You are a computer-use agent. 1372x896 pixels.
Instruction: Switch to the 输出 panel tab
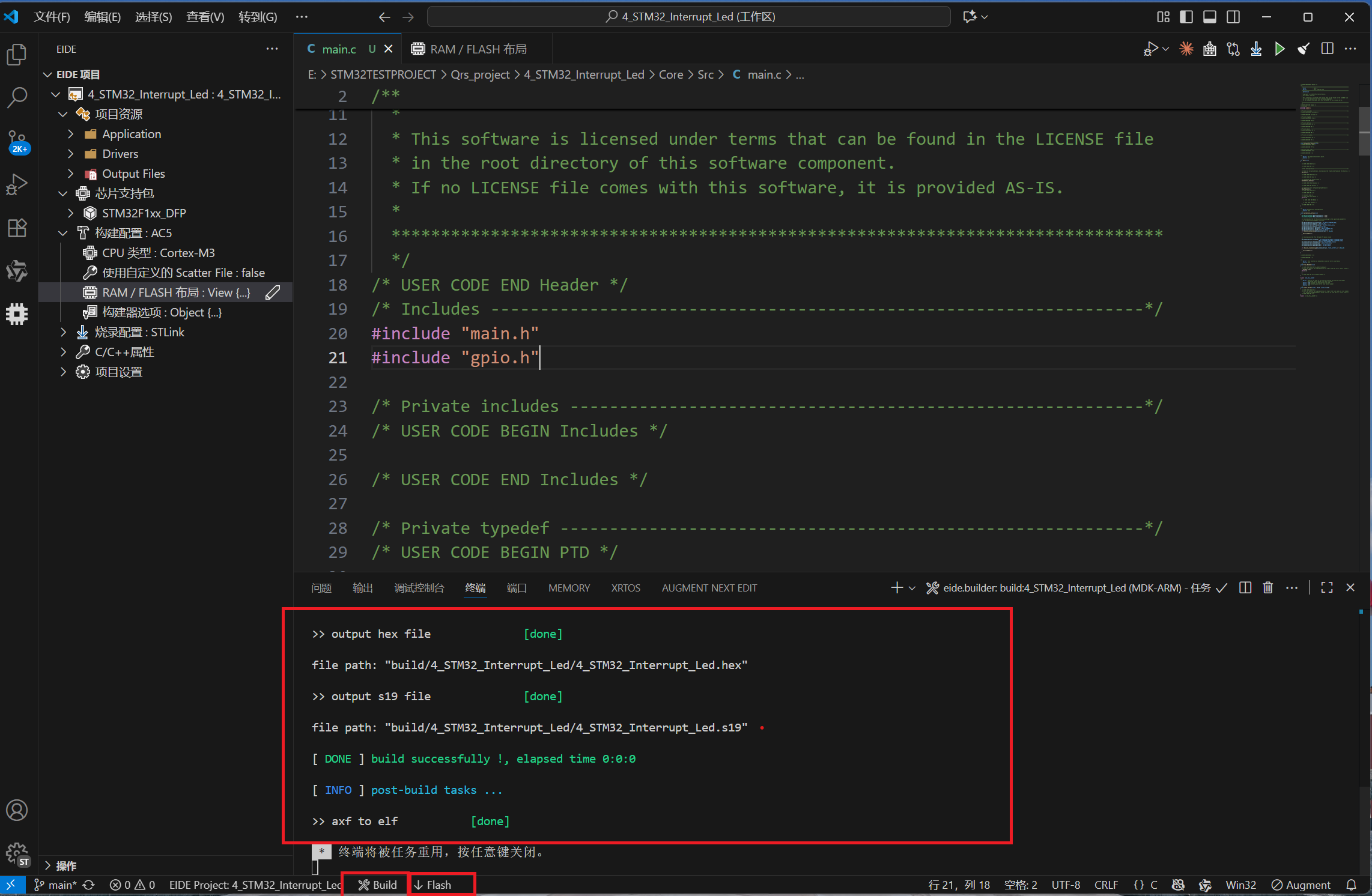[362, 588]
